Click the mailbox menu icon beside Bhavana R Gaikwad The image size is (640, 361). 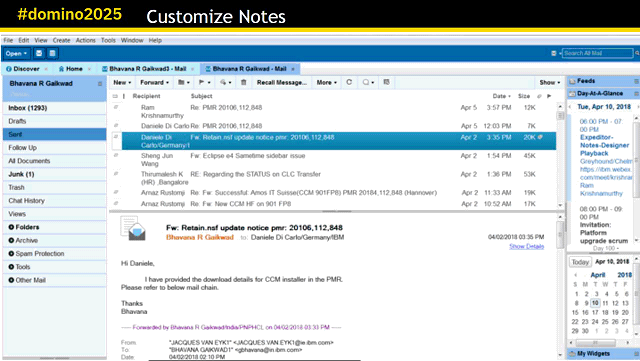[100, 84]
